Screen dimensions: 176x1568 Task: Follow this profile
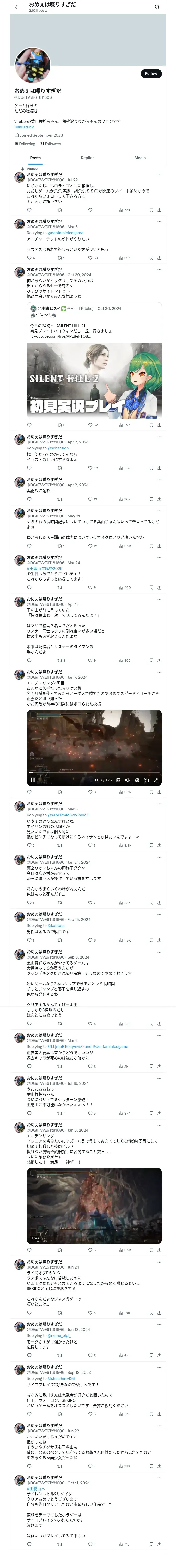[x=151, y=74]
